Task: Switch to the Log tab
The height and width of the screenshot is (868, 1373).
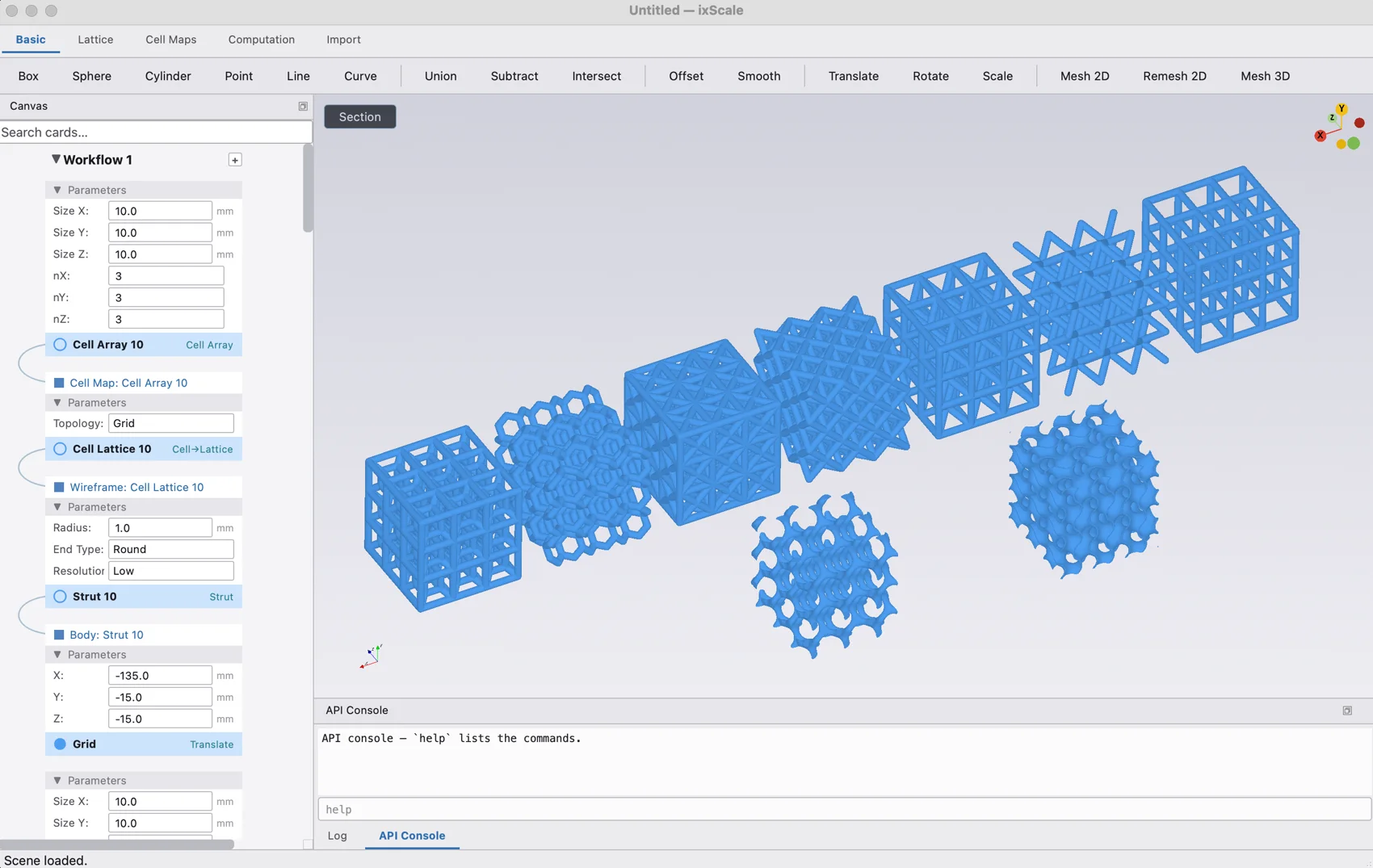Action: click(338, 836)
